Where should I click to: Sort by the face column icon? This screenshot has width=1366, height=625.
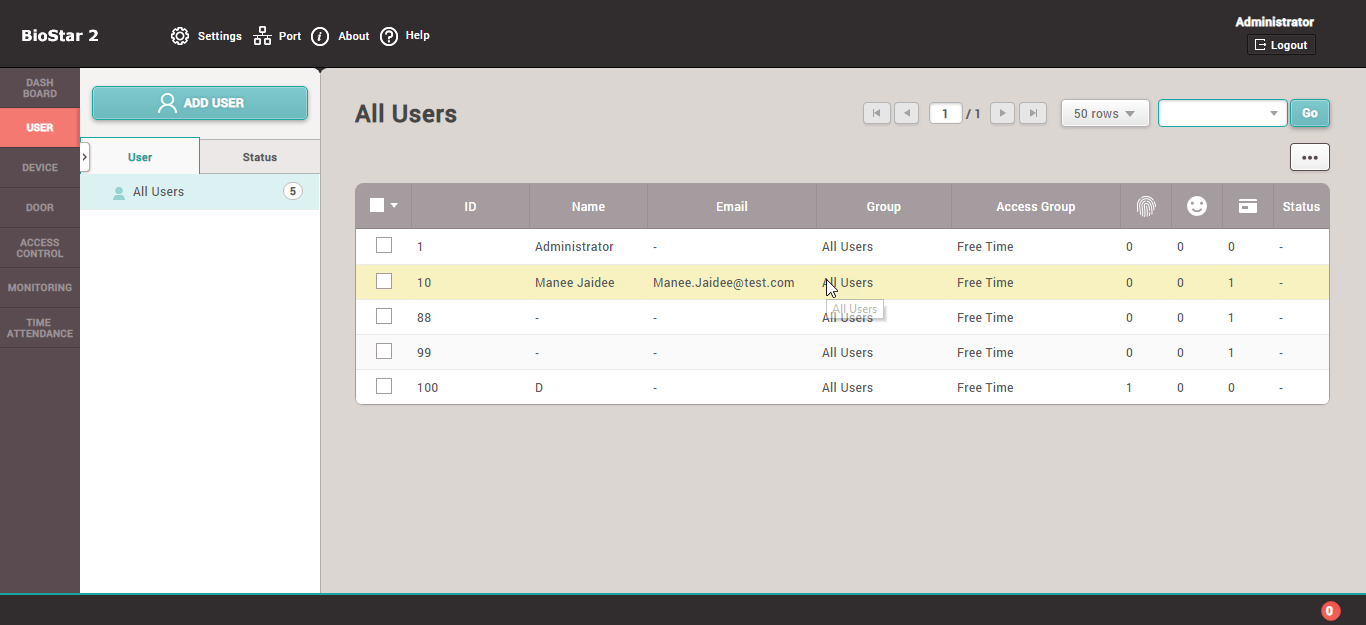pos(1196,206)
